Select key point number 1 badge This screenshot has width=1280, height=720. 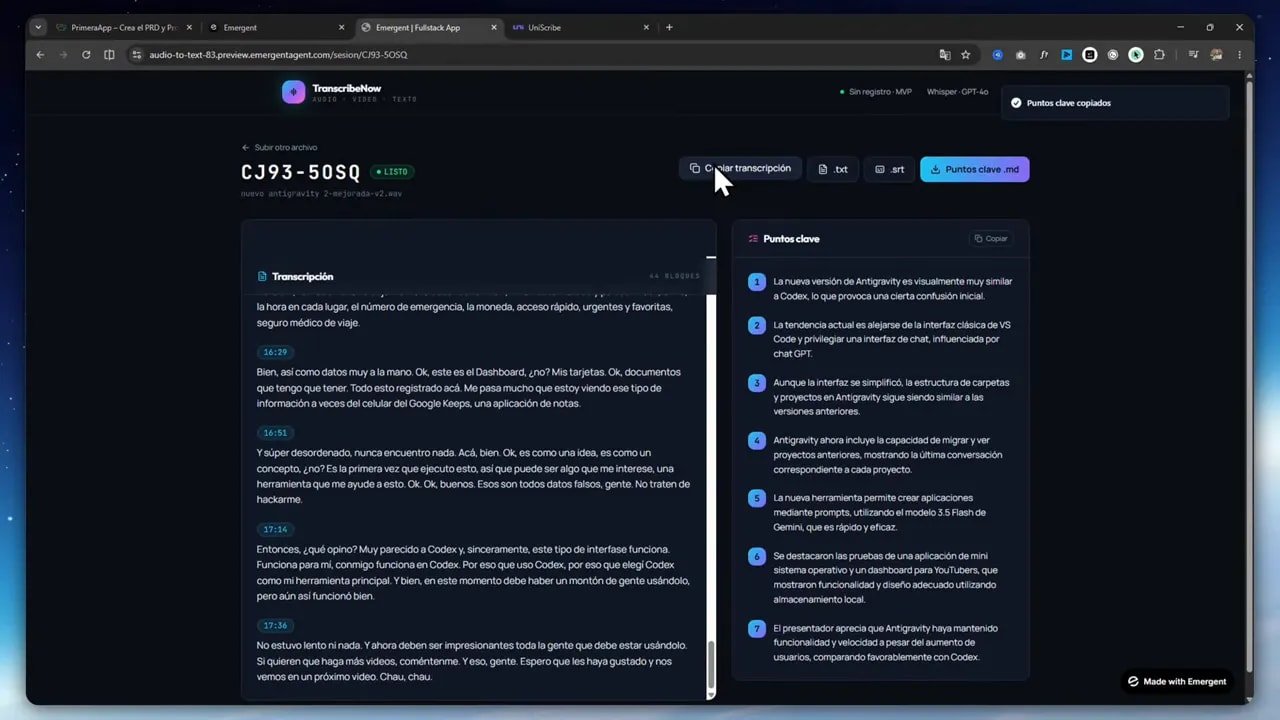(757, 282)
